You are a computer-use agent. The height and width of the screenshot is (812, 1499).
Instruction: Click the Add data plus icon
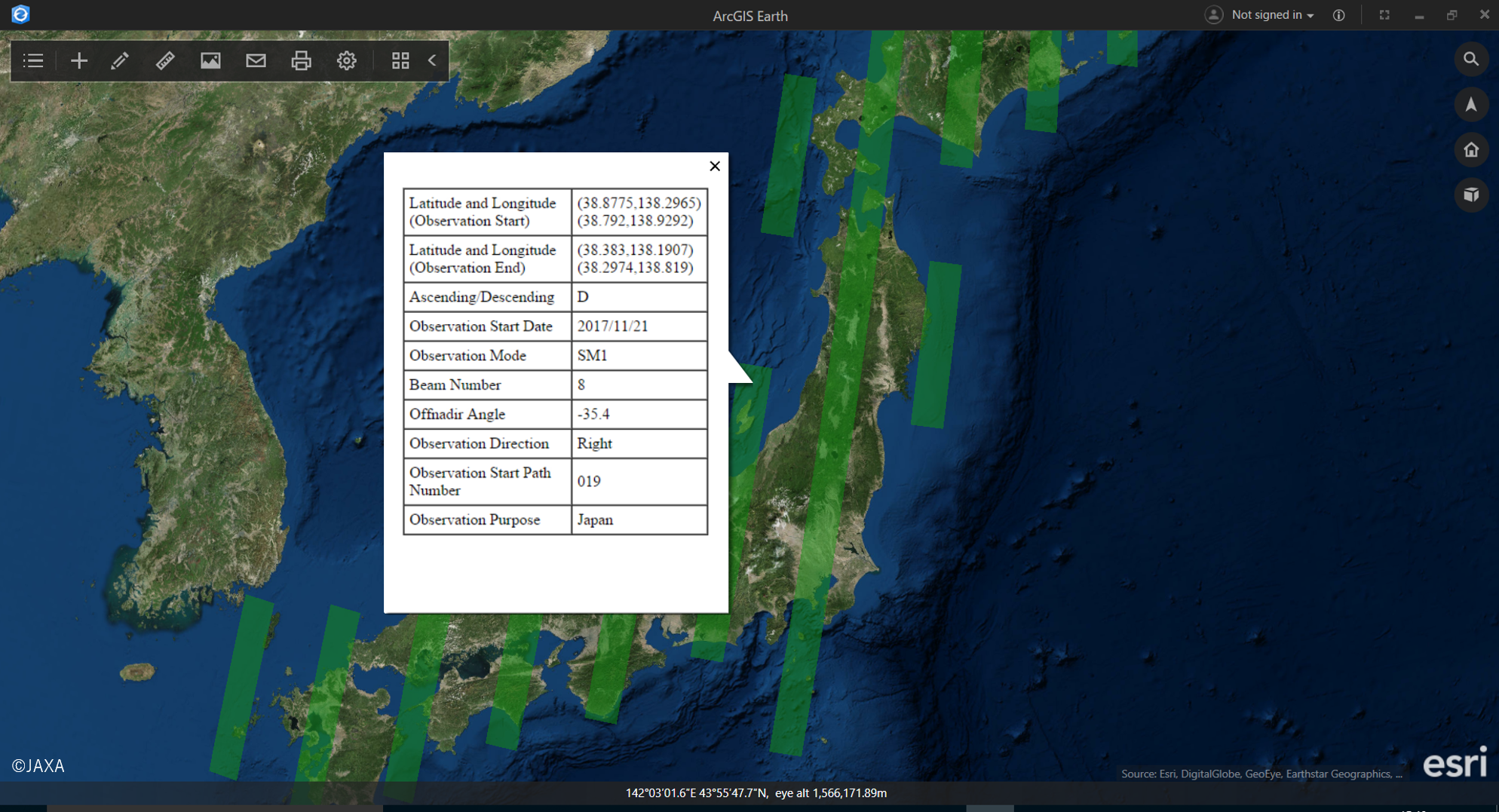[x=78, y=61]
